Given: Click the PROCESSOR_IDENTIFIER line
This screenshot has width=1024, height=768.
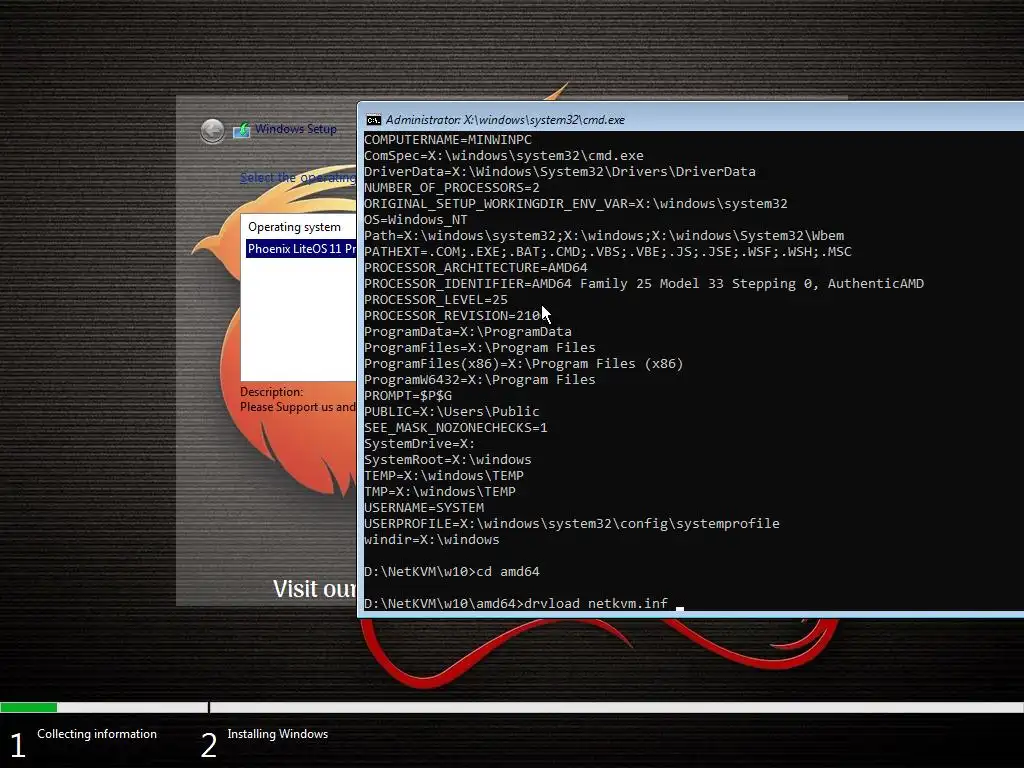Looking at the screenshot, I should 644,283.
